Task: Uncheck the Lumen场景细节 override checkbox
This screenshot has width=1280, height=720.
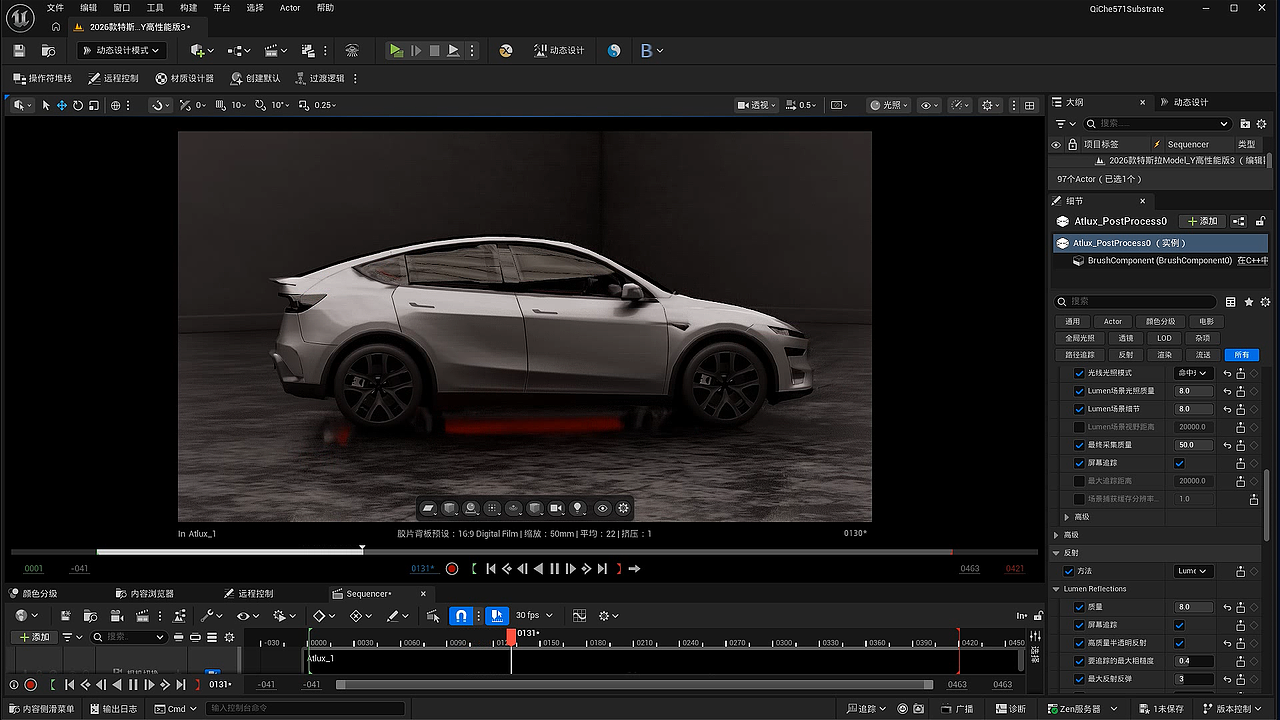Action: pos(1079,409)
